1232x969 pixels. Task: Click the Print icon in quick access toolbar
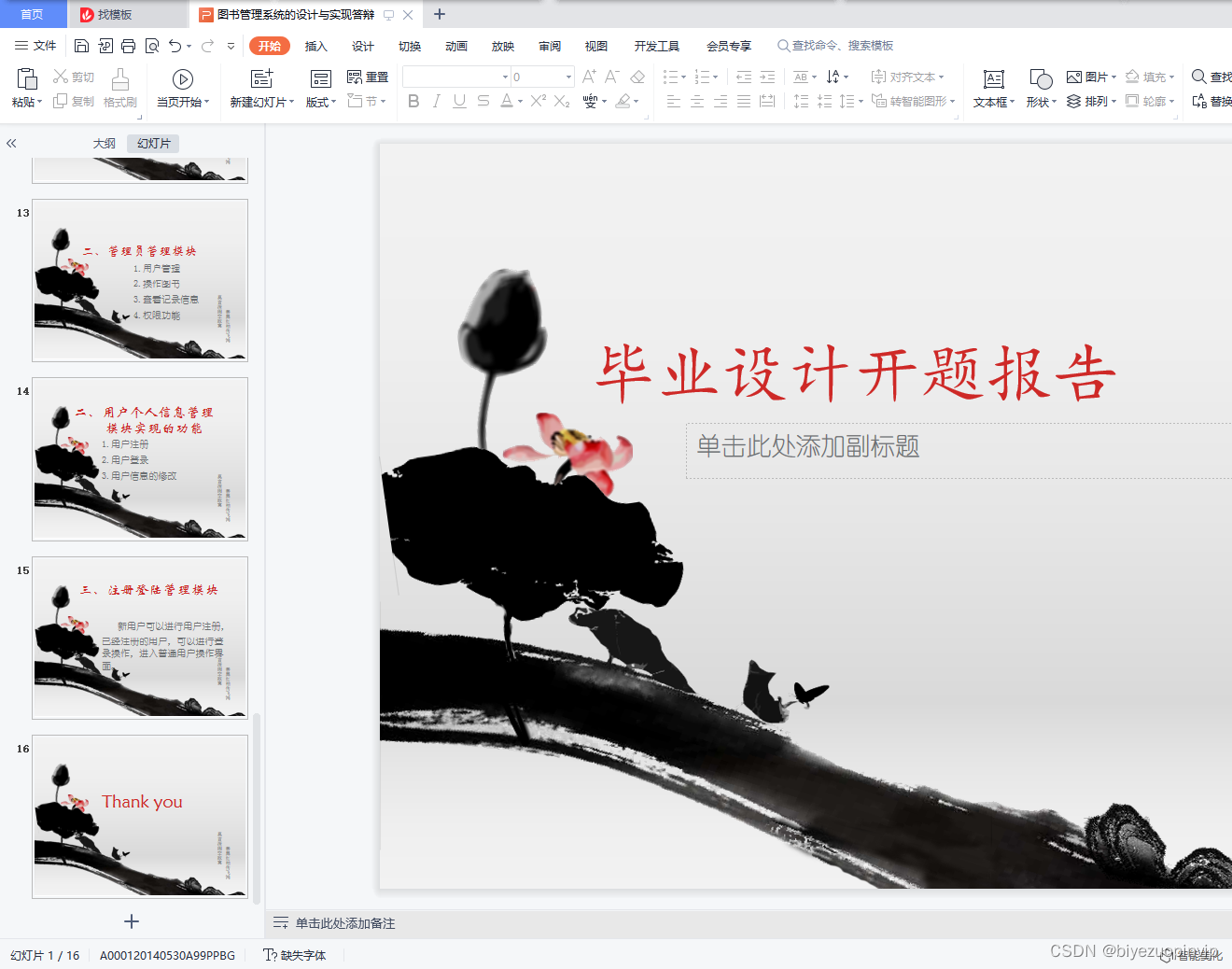(x=128, y=46)
